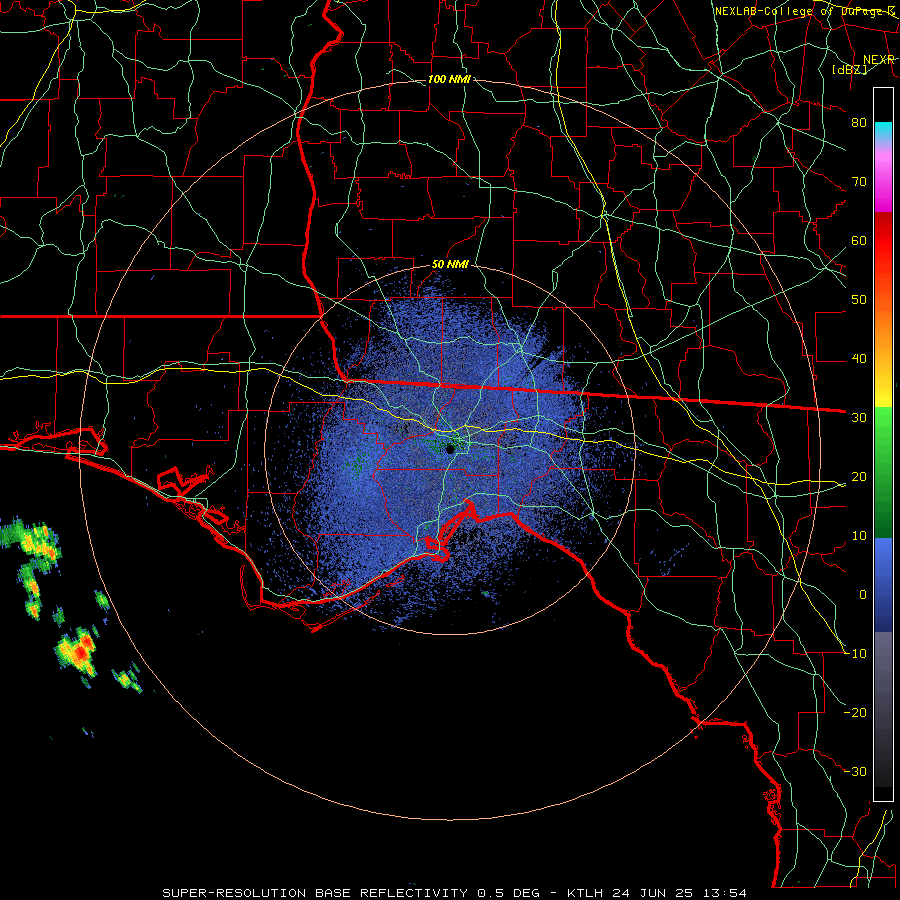The width and height of the screenshot is (900, 900).
Task: Click the 60 value on dBZ scale
Action: click(859, 241)
